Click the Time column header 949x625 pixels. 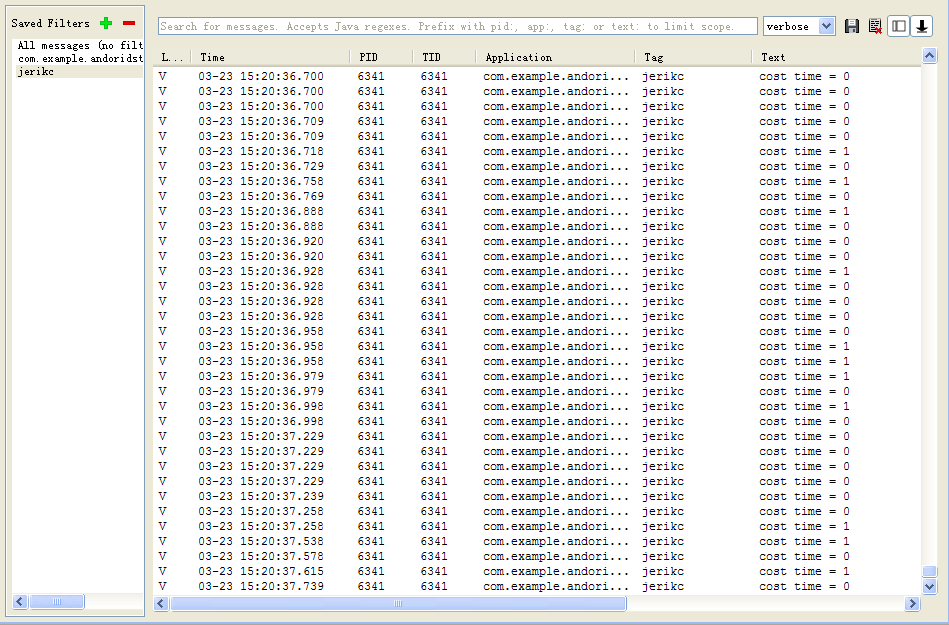[x=271, y=57]
